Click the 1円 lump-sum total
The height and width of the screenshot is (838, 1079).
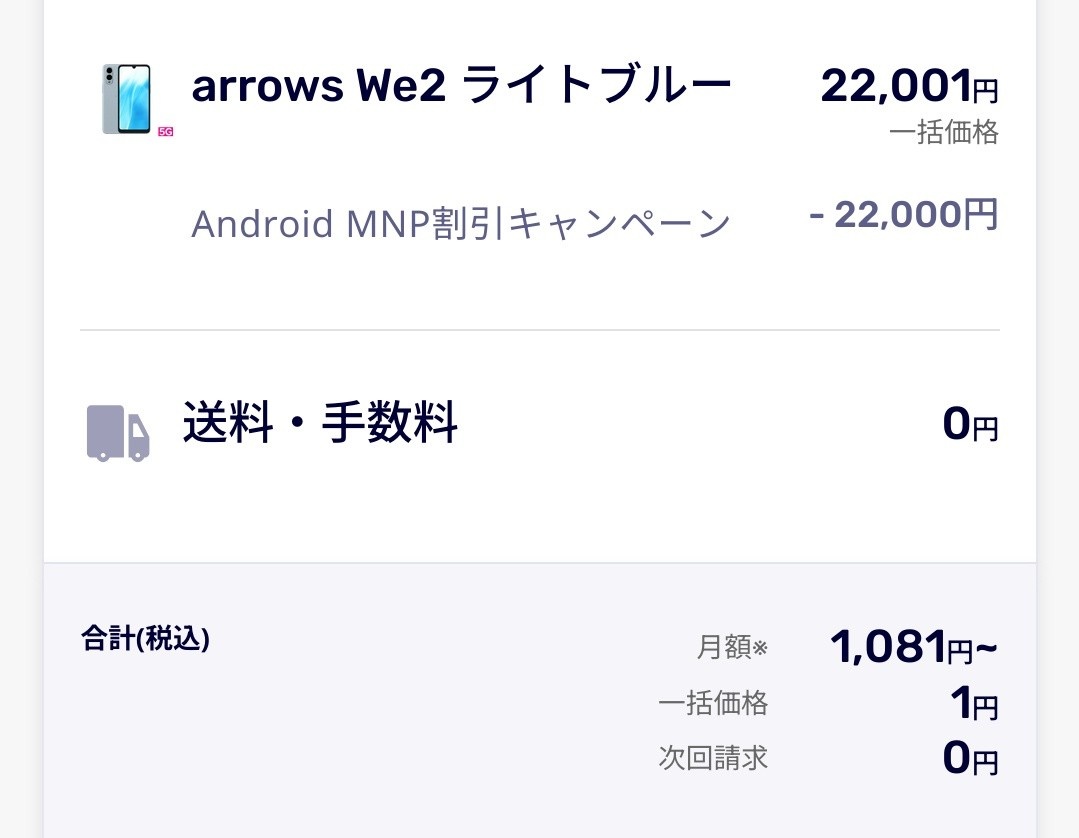point(973,705)
